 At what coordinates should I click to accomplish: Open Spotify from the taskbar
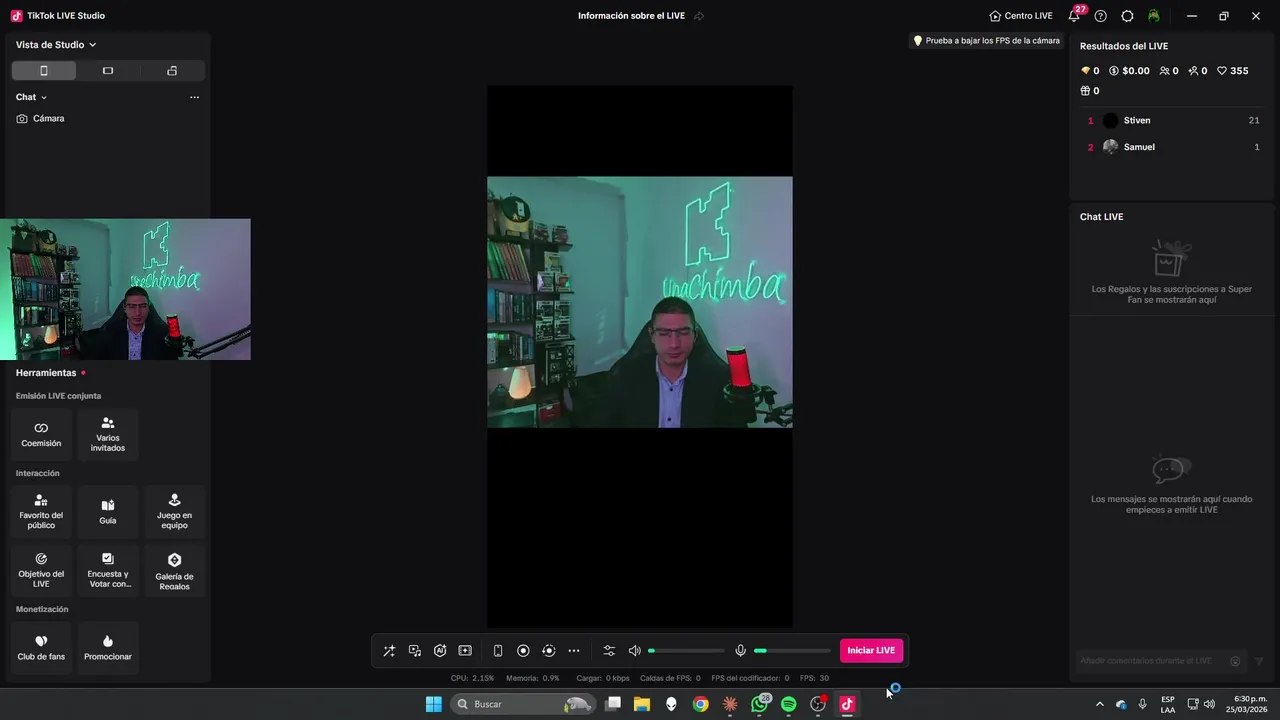788,704
